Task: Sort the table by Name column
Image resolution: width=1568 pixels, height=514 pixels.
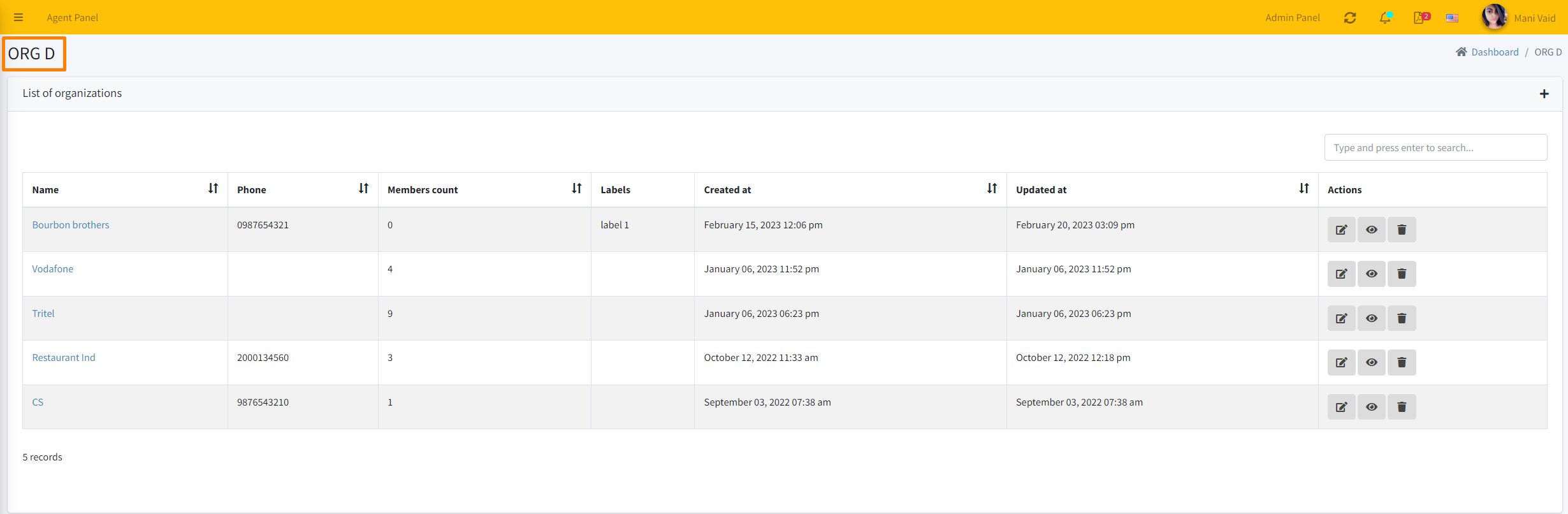Action: pyautogui.click(x=213, y=189)
